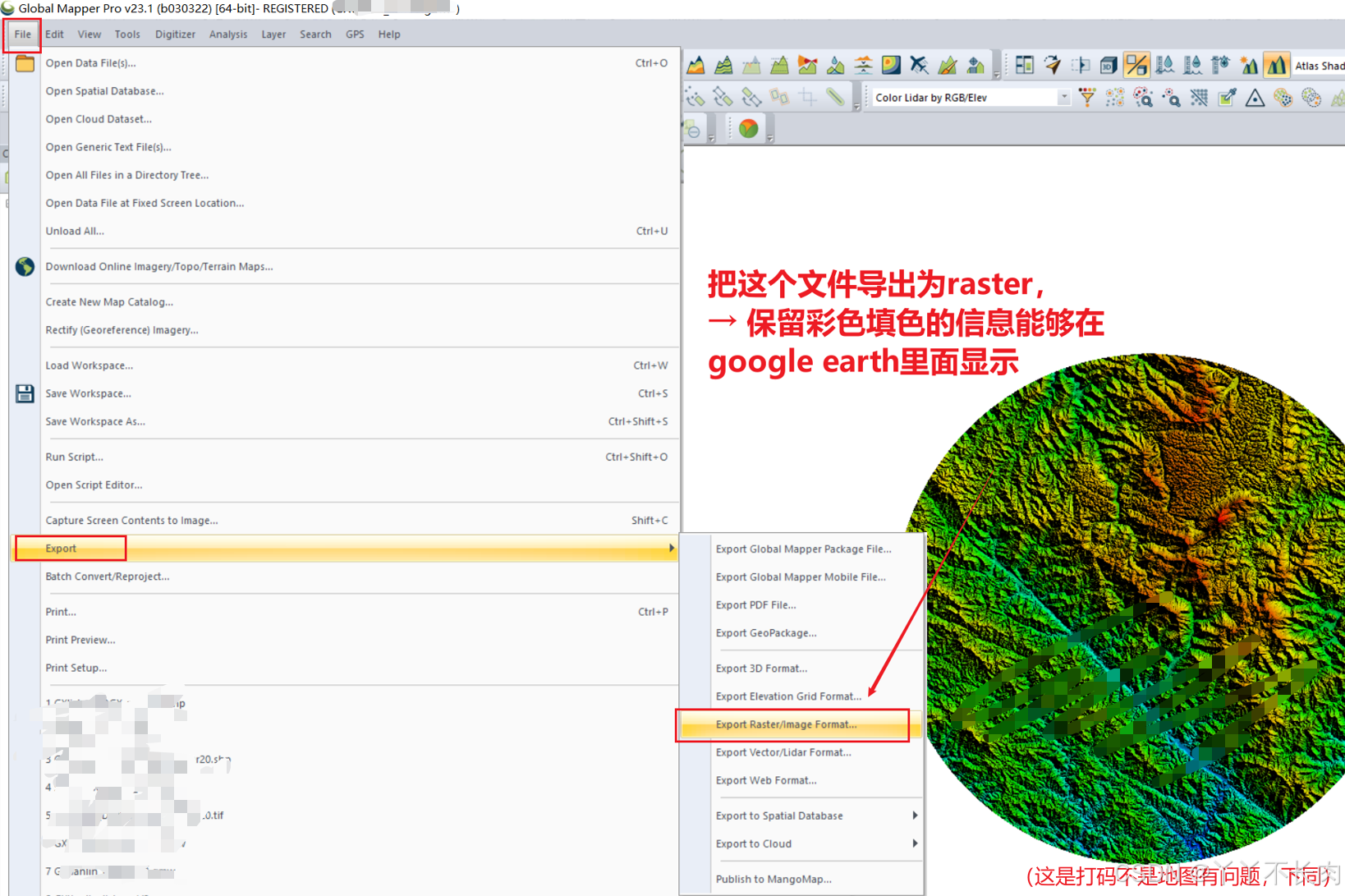Click the Lidar point query magnifier icon
1345x896 pixels.
[1143, 98]
